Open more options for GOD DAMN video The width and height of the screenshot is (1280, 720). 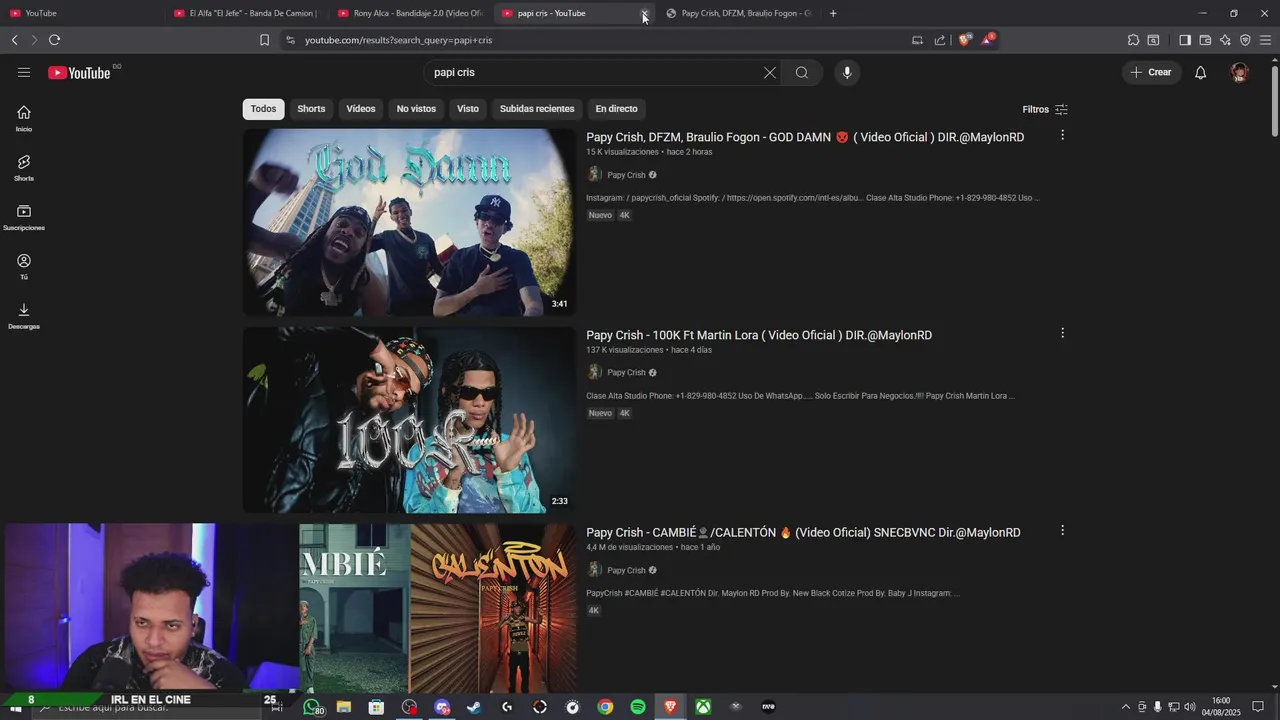point(1062,135)
